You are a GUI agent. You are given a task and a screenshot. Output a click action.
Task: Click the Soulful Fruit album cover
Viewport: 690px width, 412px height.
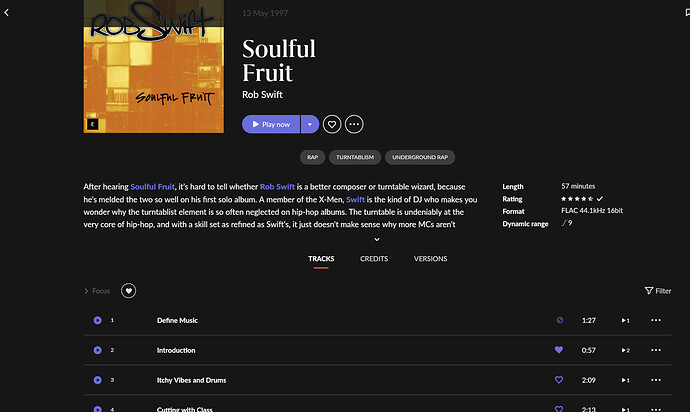tap(154, 66)
